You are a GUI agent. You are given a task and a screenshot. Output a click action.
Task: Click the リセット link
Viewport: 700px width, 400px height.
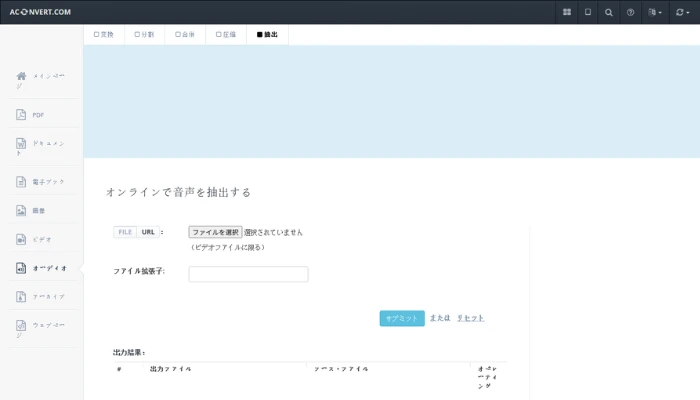[471, 318]
